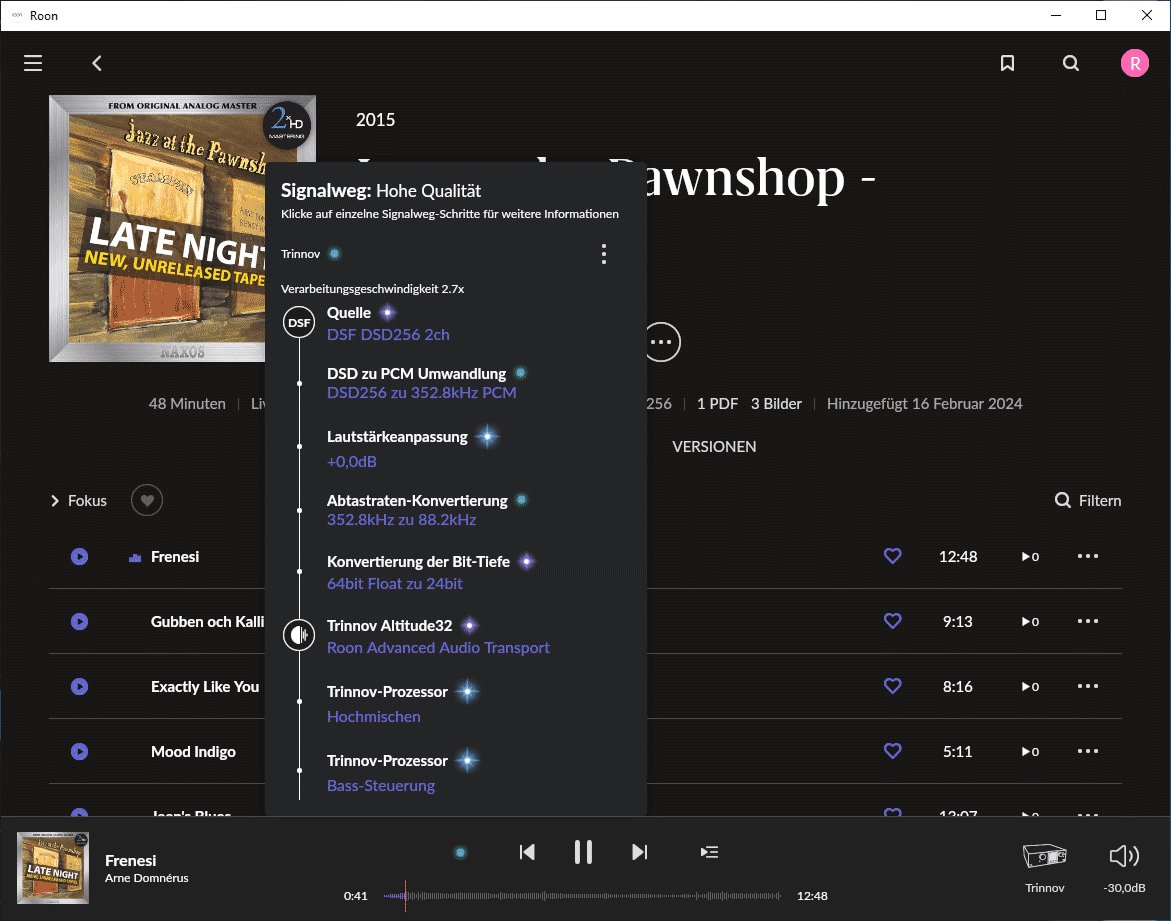Select the Roon Advanced Audio Transport text
1171x921 pixels.
tap(438, 648)
